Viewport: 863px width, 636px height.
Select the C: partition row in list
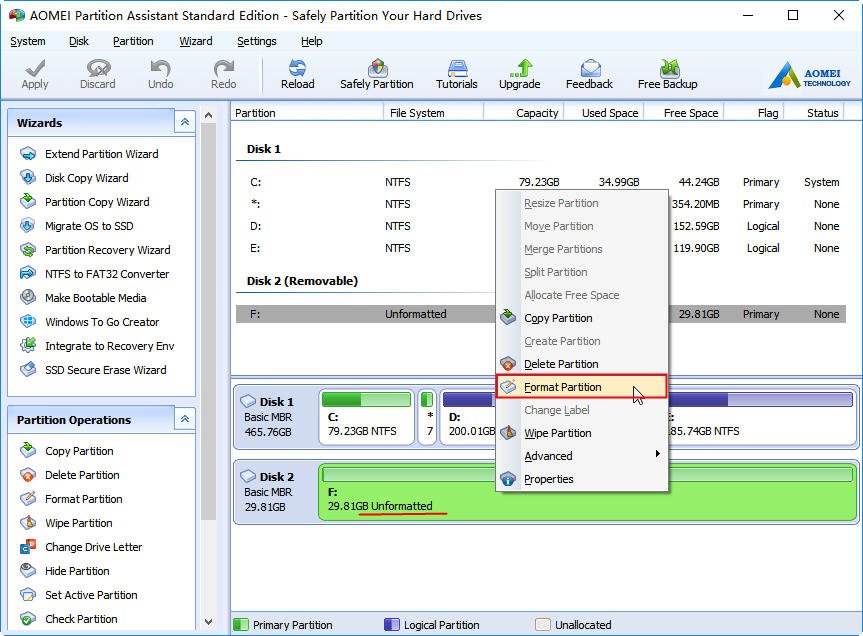click(x=541, y=182)
